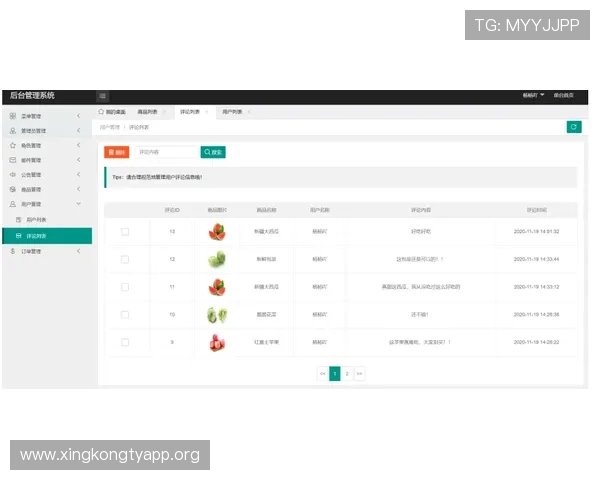Click the 角色管理 star icon

[x=13, y=145]
